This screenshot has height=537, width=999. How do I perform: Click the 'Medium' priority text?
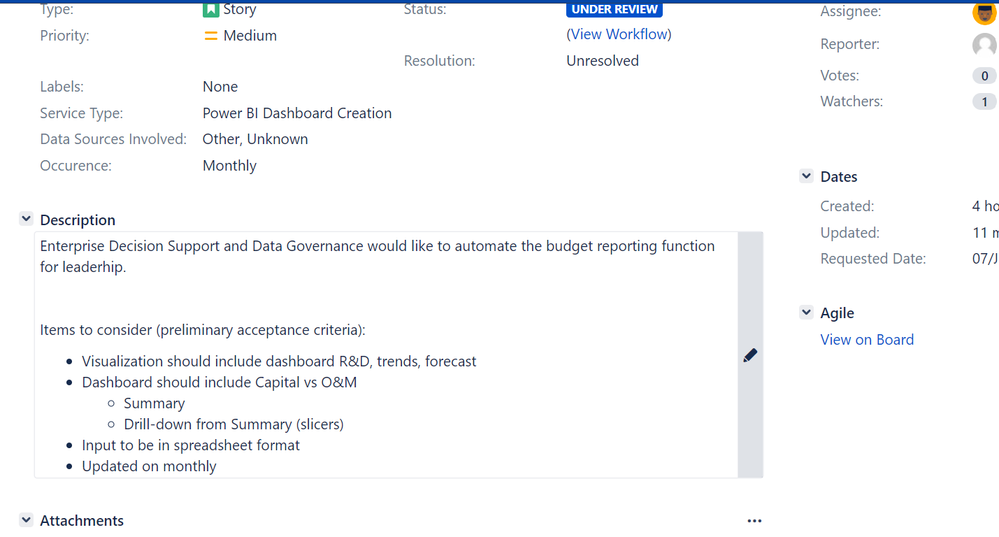(x=250, y=36)
